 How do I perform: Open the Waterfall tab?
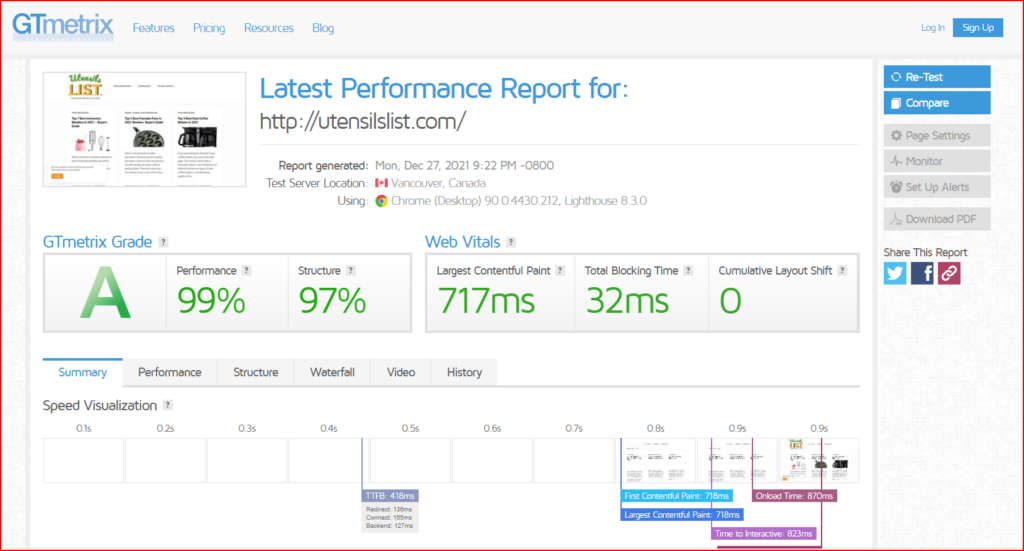tap(332, 372)
